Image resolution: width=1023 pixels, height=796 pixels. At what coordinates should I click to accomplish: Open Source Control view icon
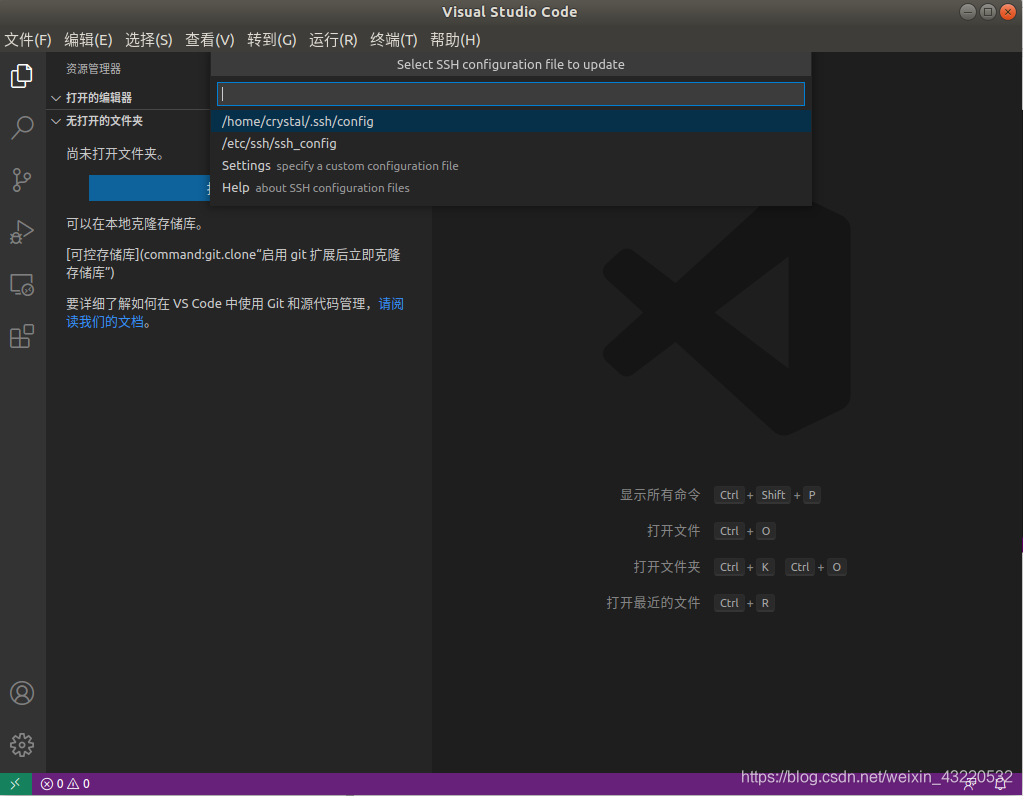coord(22,180)
